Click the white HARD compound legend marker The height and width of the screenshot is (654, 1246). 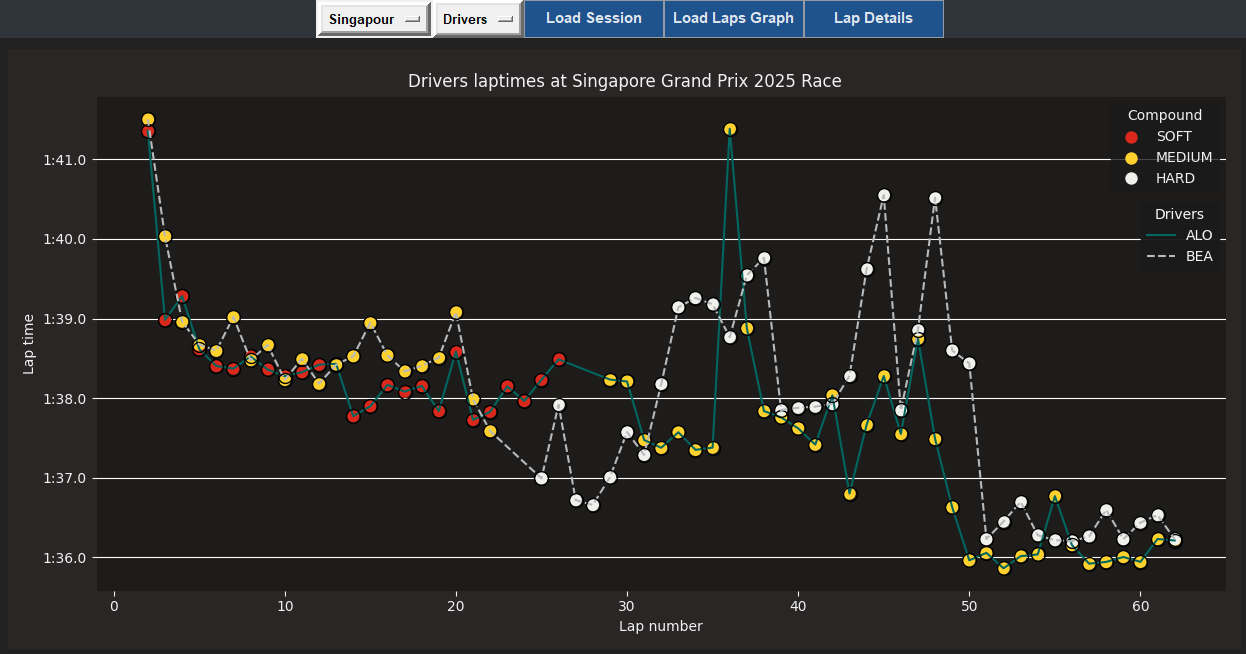(1131, 179)
